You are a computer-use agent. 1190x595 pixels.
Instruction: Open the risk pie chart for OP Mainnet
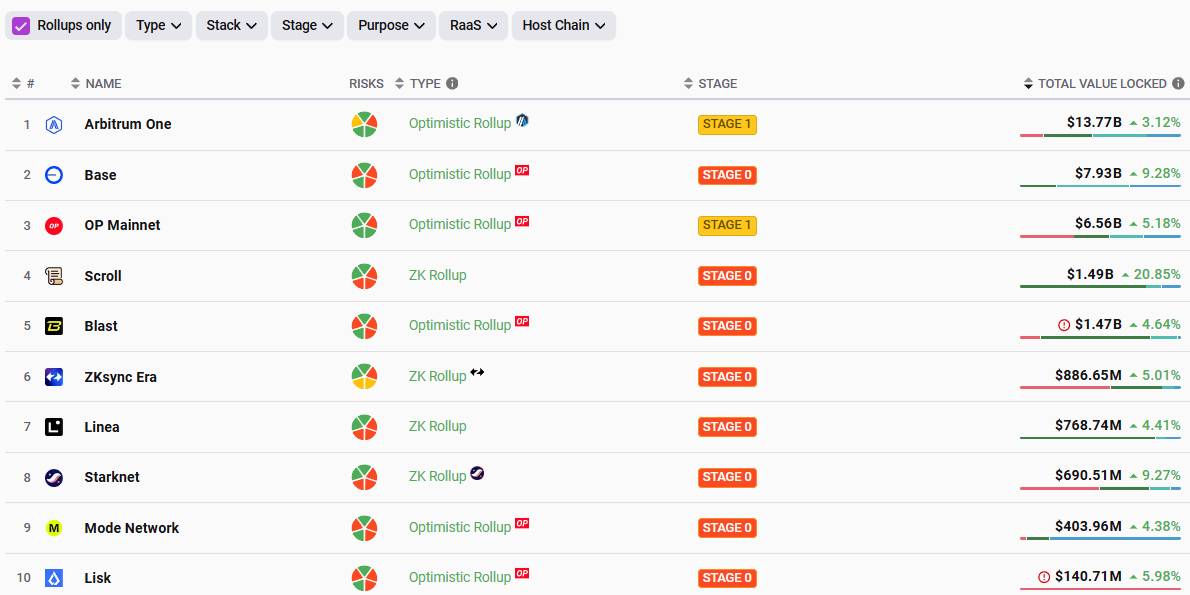point(364,225)
